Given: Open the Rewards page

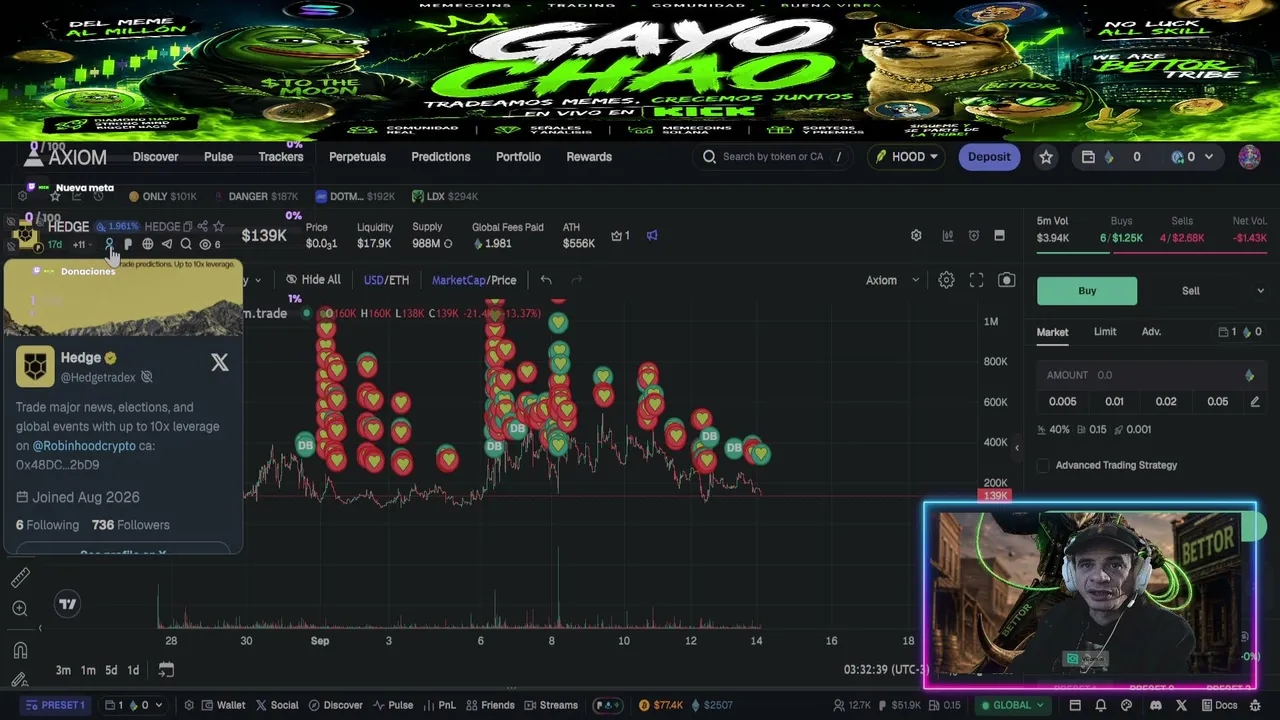Looking at the screenshot, I should [589, 157].
